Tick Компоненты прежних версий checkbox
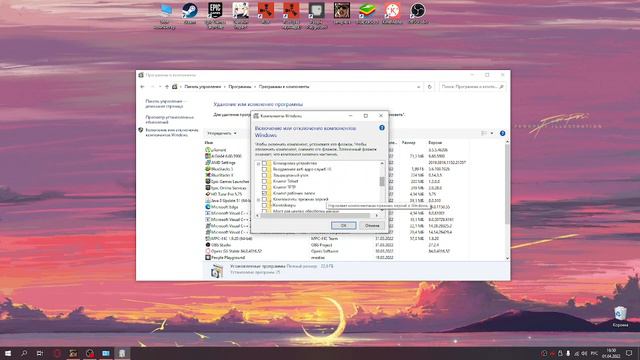 [264, 200]
